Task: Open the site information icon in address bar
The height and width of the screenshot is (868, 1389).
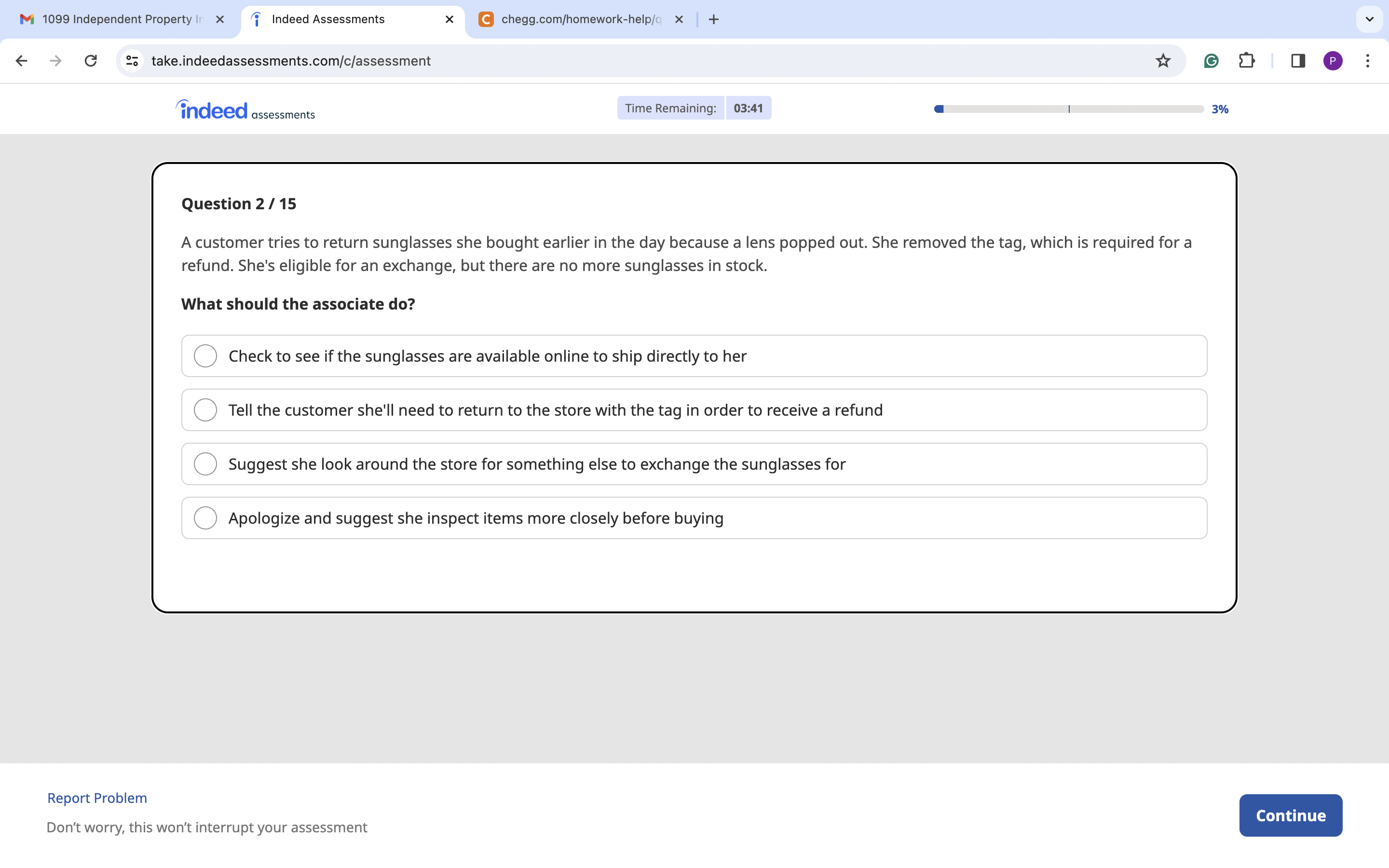Action: 132,60
